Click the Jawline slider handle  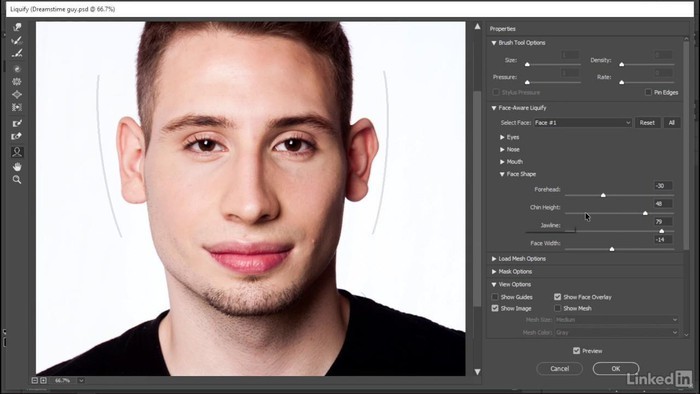point(662,231)
